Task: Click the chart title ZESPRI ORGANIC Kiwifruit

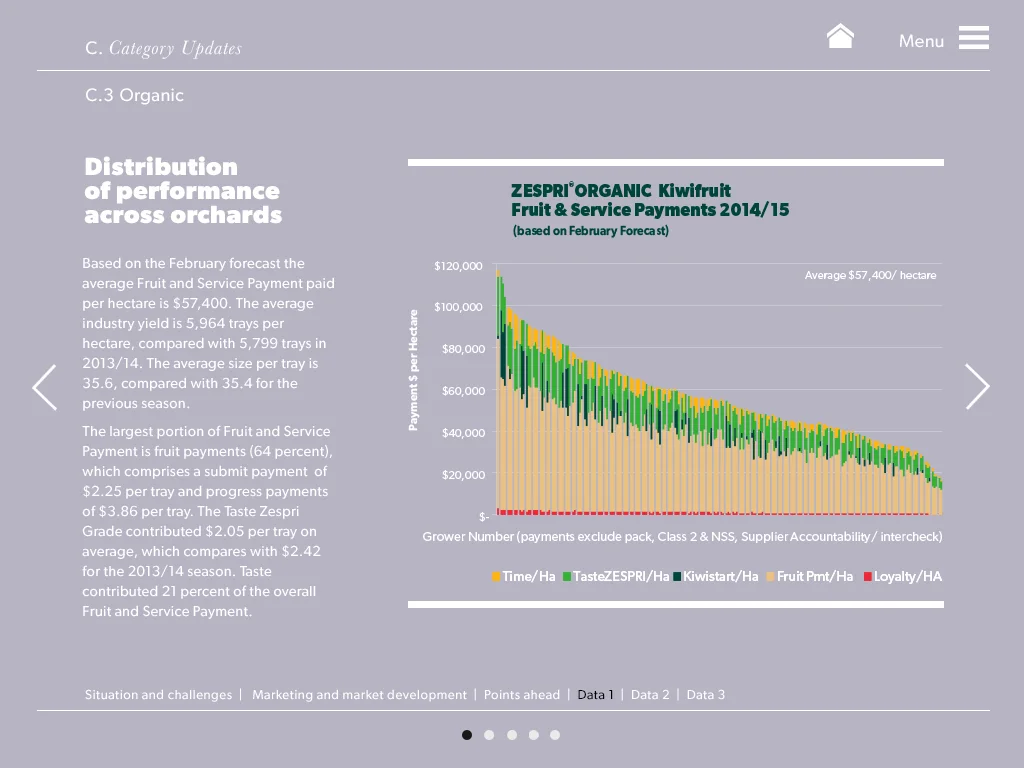Action: pyautogui.click(x=621, y=191)
